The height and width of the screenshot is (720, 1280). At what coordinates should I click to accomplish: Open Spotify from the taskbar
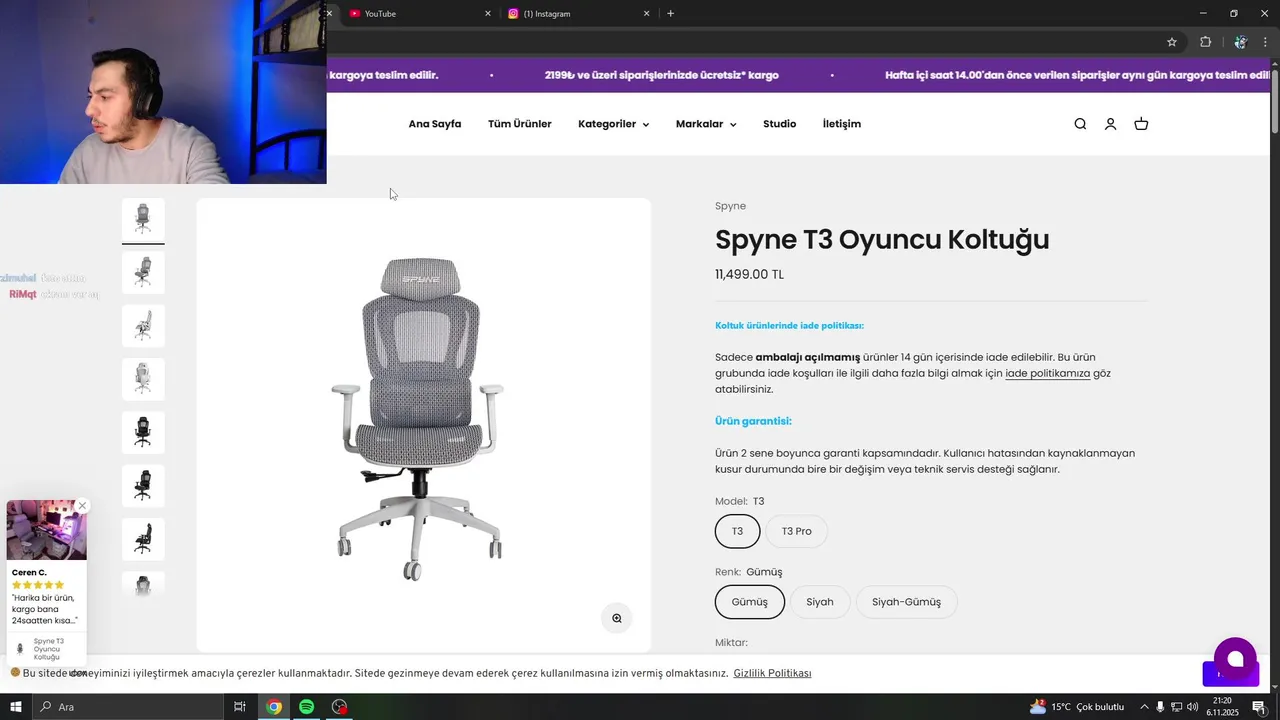click(307, 707)
